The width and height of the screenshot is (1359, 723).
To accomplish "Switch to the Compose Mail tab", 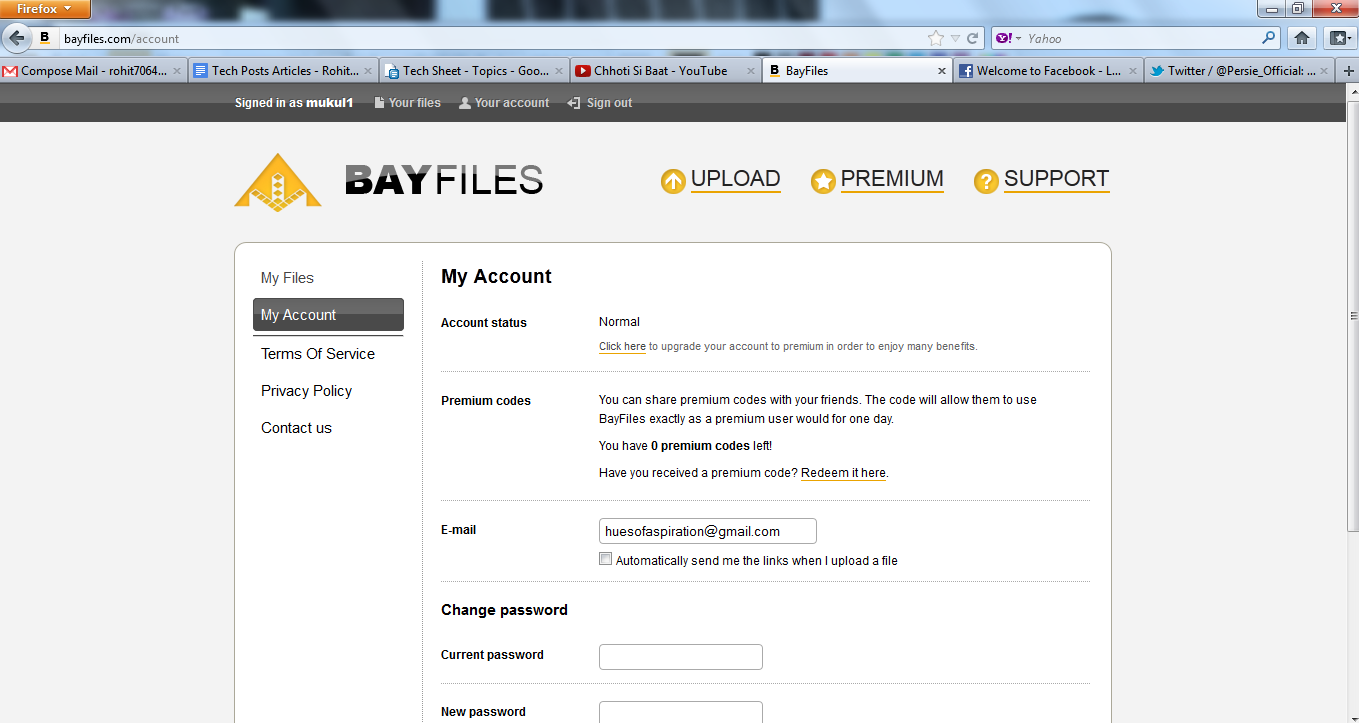I will 94,71.
